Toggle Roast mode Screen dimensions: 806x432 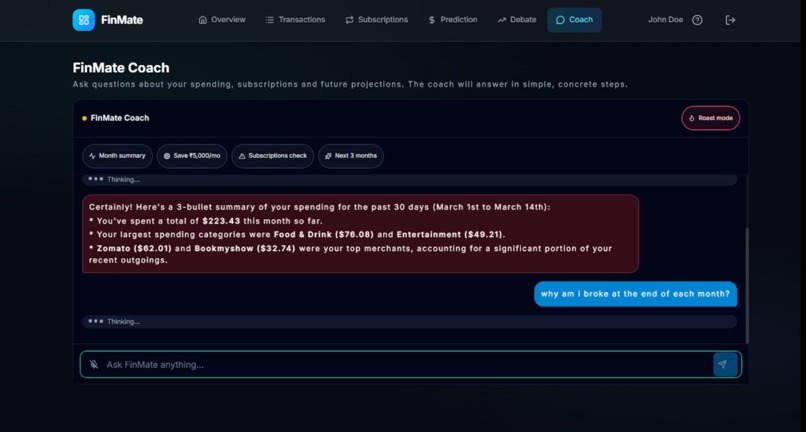coord(710,118)
